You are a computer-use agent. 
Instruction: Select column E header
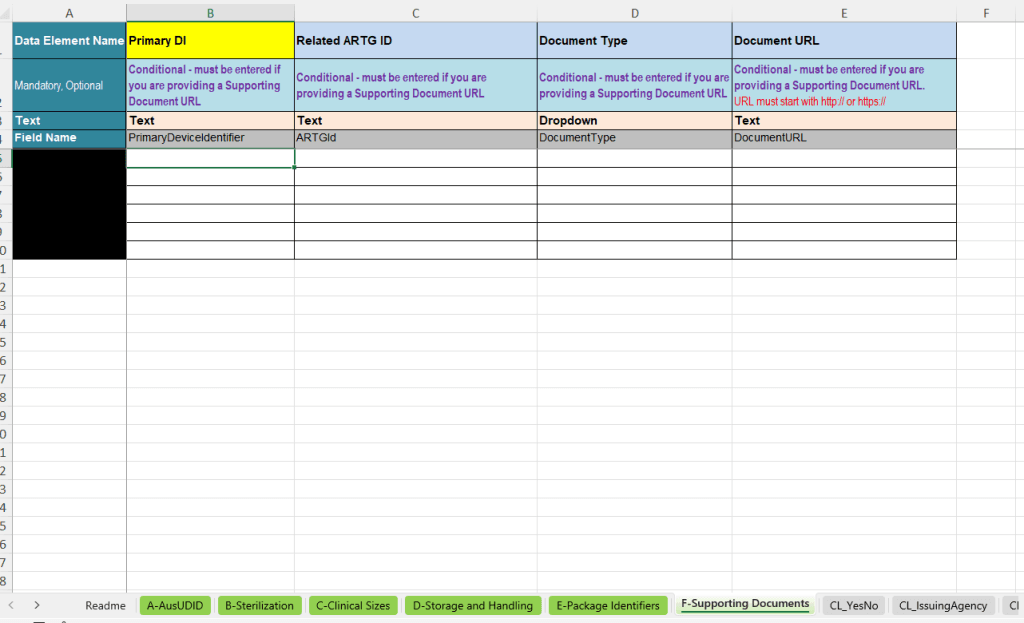tap(844, 13)
